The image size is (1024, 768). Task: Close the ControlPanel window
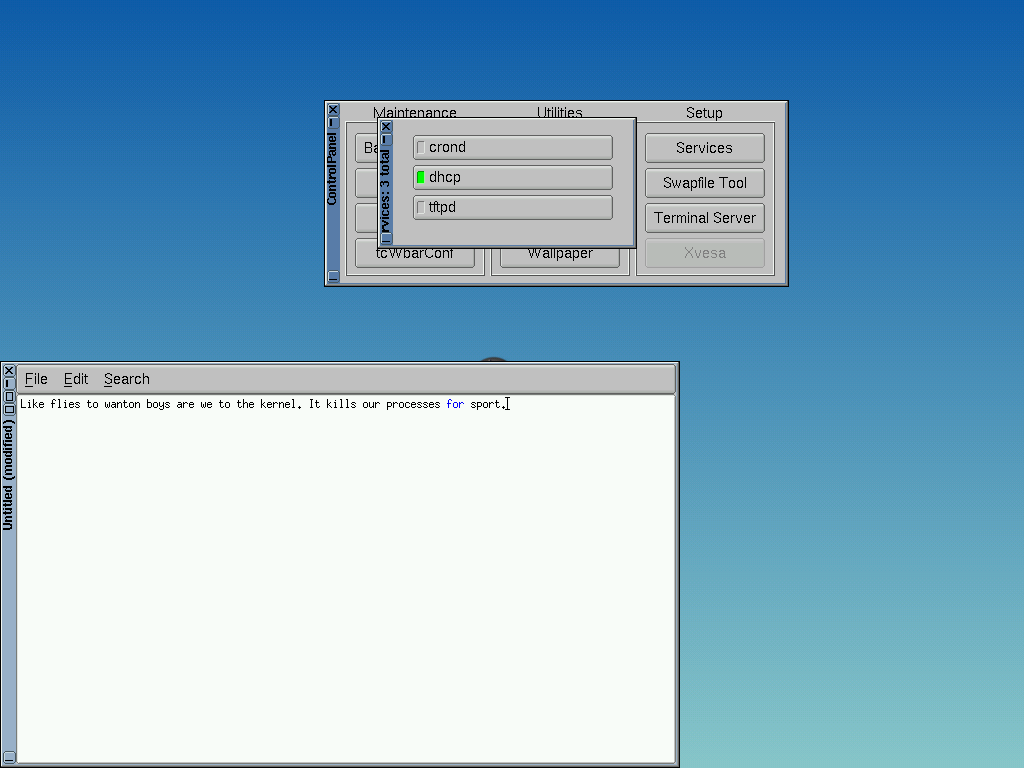click(x=333, y=109)
